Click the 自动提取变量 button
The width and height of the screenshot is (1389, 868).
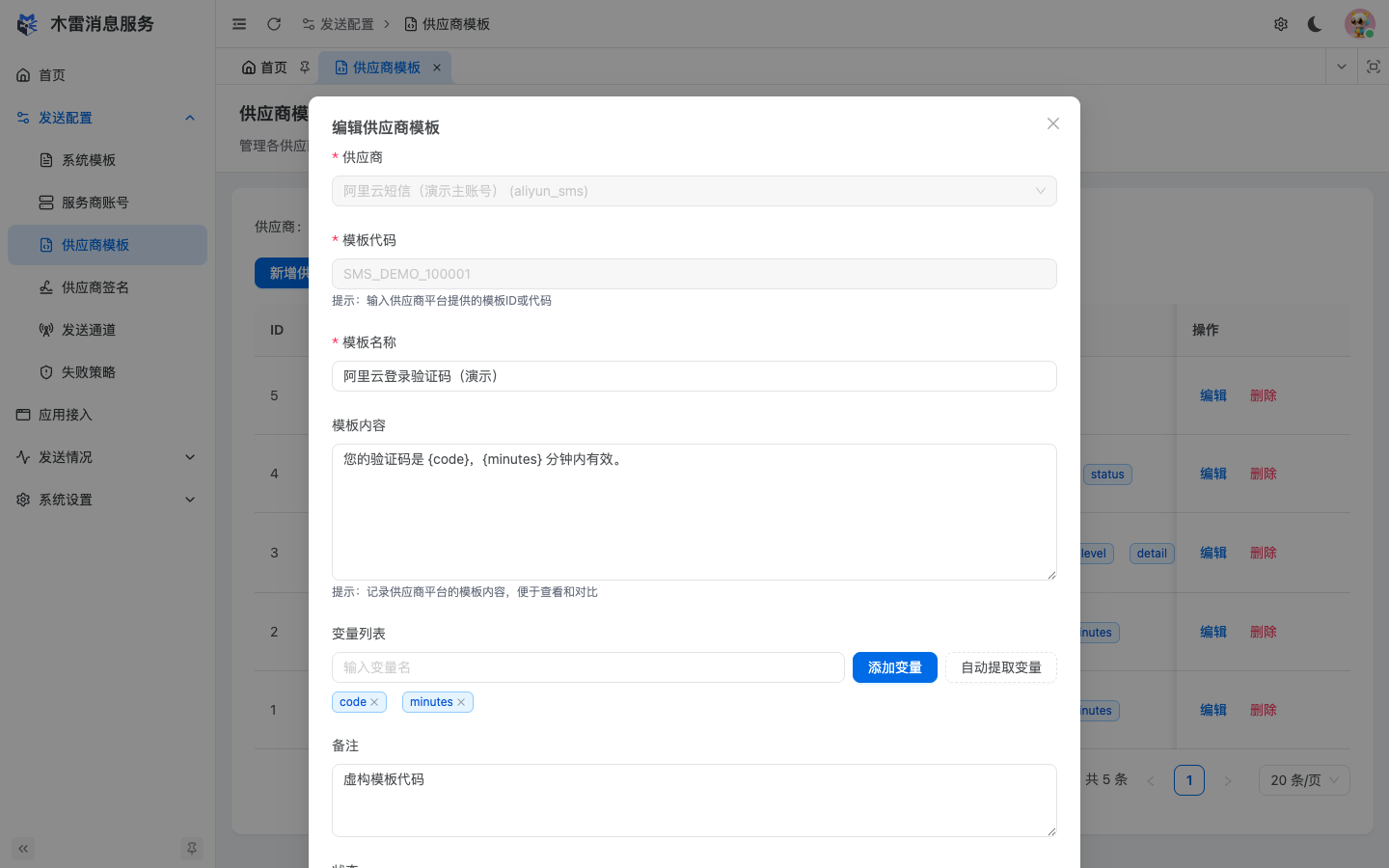tap(1001, 667)
